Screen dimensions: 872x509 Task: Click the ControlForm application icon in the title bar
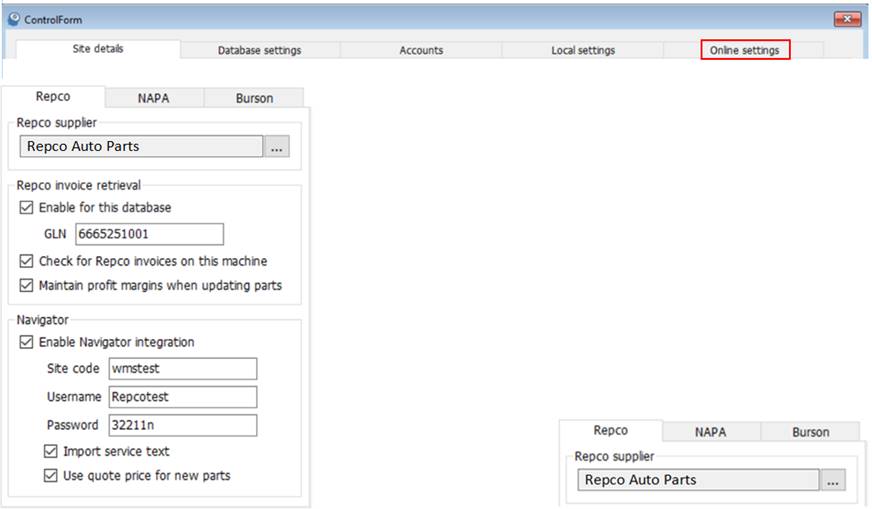click(x=14, y=19)
